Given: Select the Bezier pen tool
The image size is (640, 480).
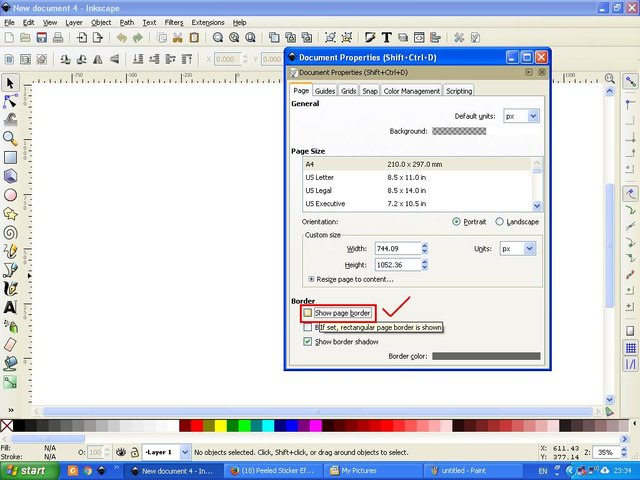Looking at the screenshot, I should 10,270.
